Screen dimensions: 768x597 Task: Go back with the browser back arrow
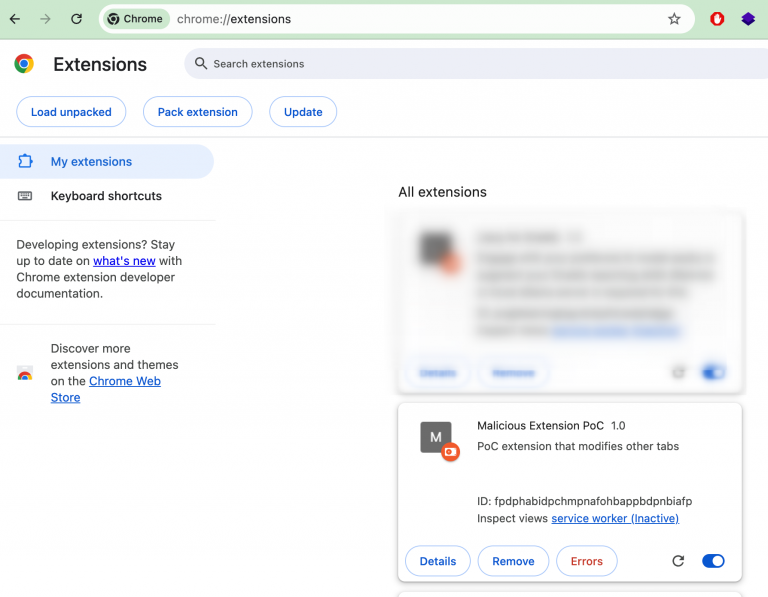point(15,19)
